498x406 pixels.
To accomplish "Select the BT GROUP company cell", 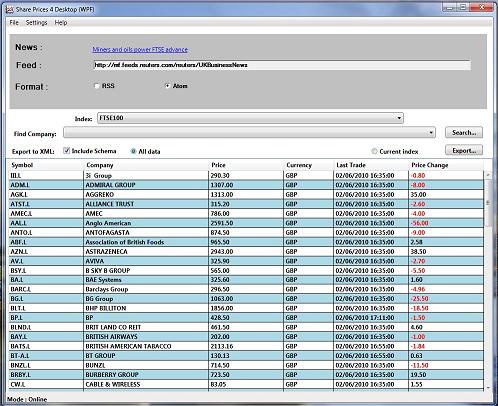I will click(x=146, y=356).
